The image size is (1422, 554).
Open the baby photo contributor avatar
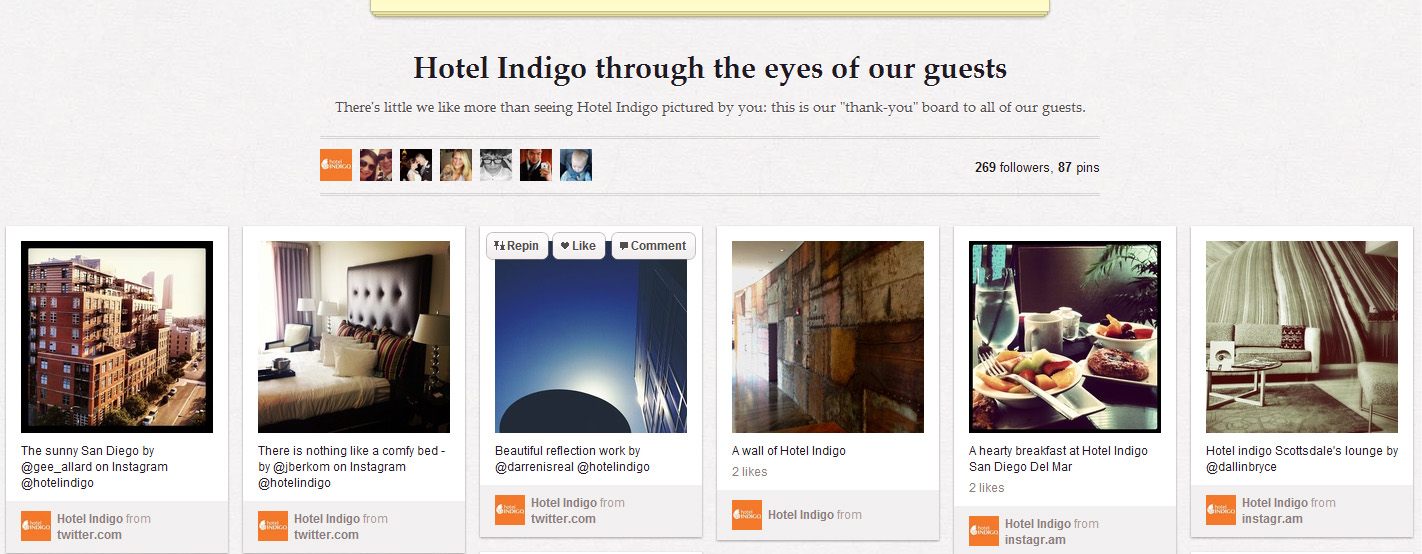pyautogui.click(x=576, y=165)
